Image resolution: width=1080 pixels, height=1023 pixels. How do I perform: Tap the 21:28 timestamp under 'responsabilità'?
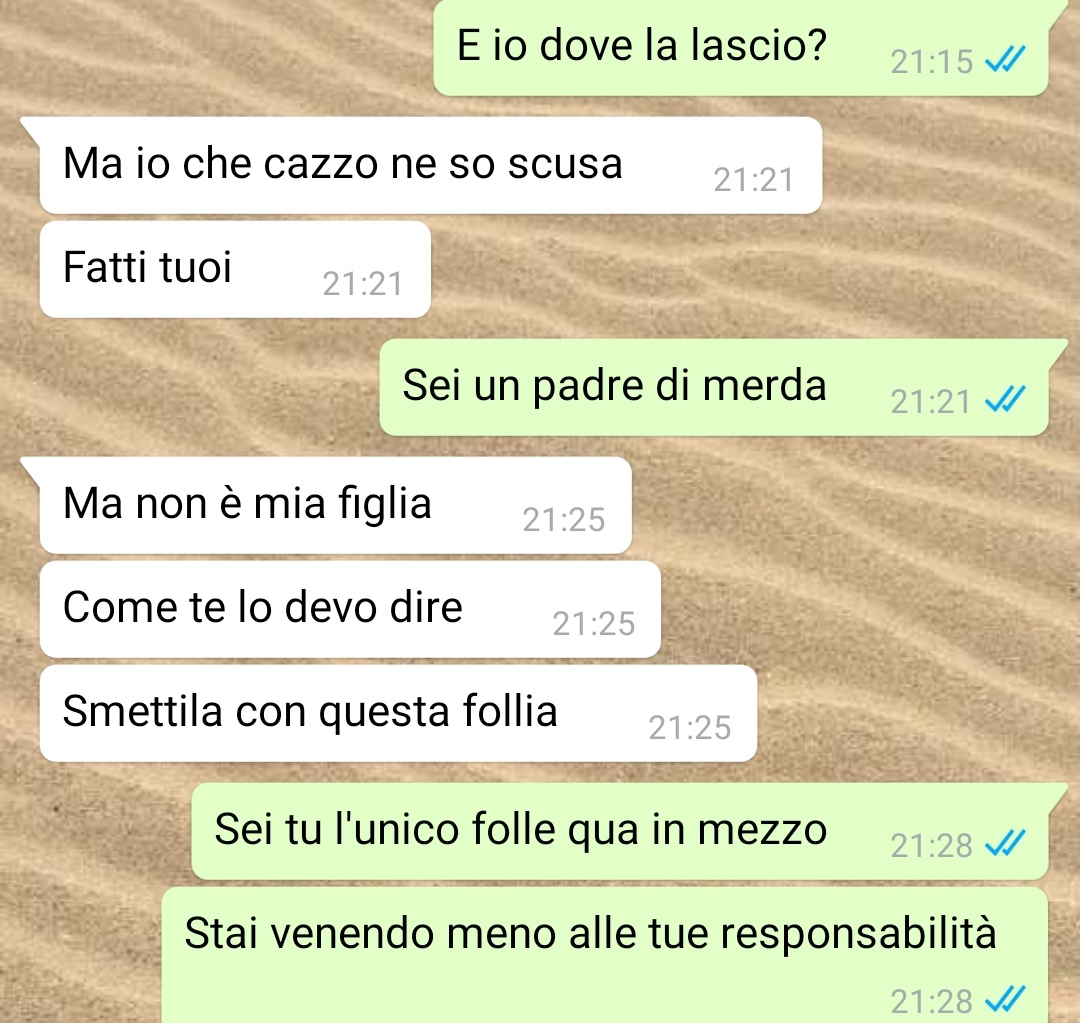click(x=931, y=1002)
